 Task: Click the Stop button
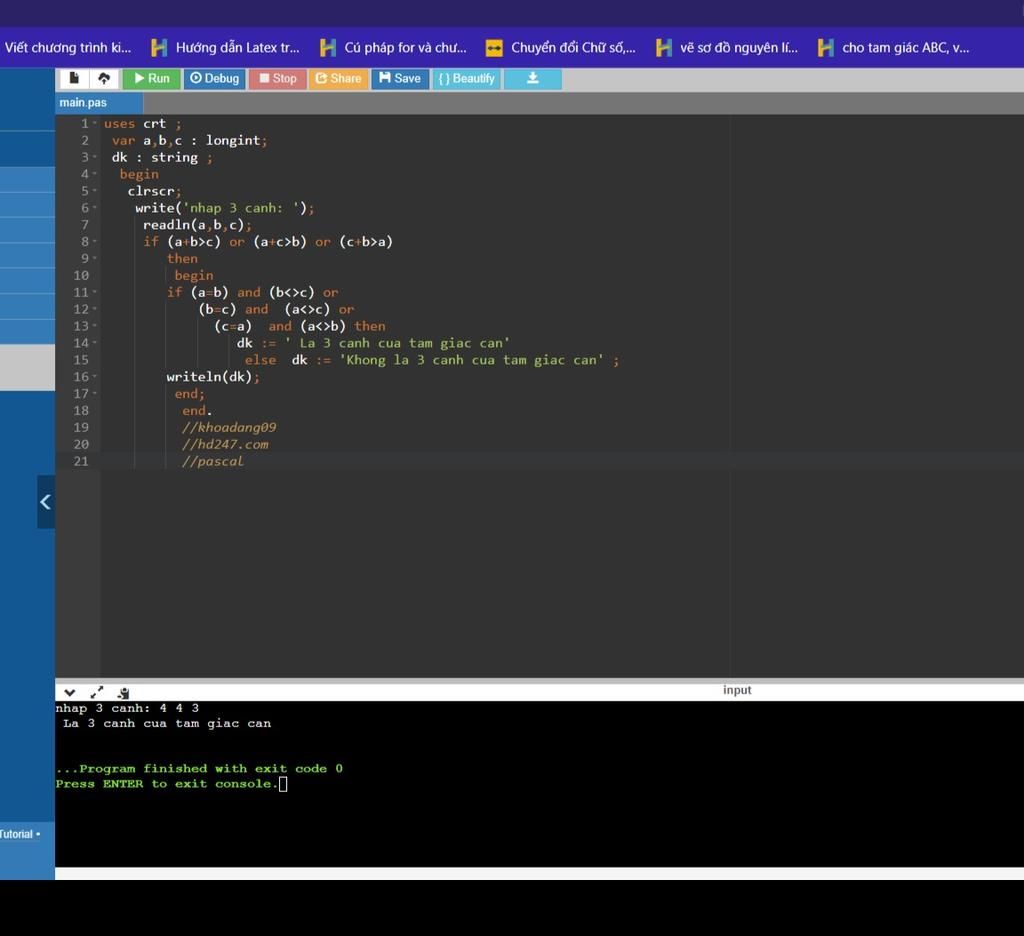(278, 78)
